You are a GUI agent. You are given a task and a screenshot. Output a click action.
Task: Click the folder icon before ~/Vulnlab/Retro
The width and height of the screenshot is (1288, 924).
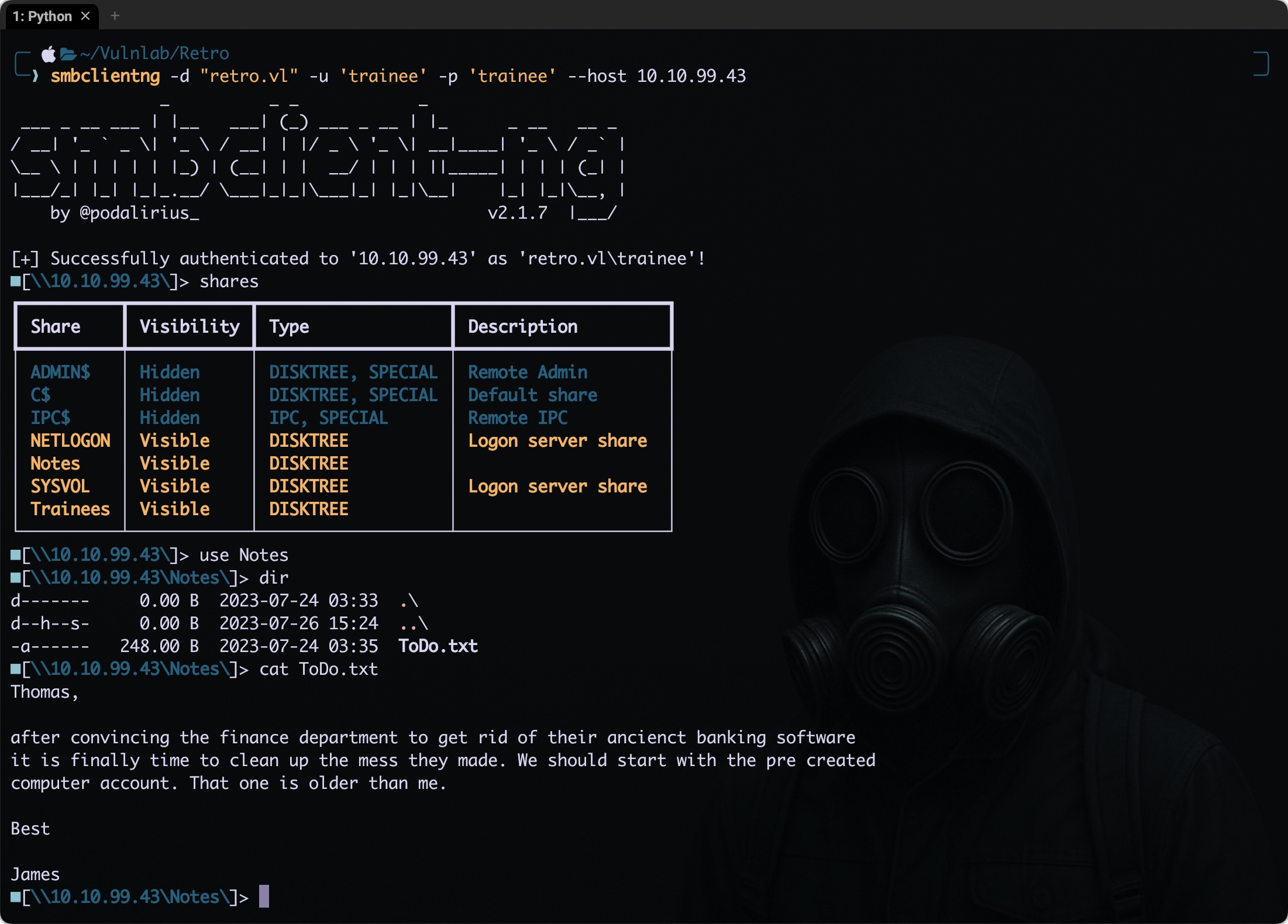68,54
